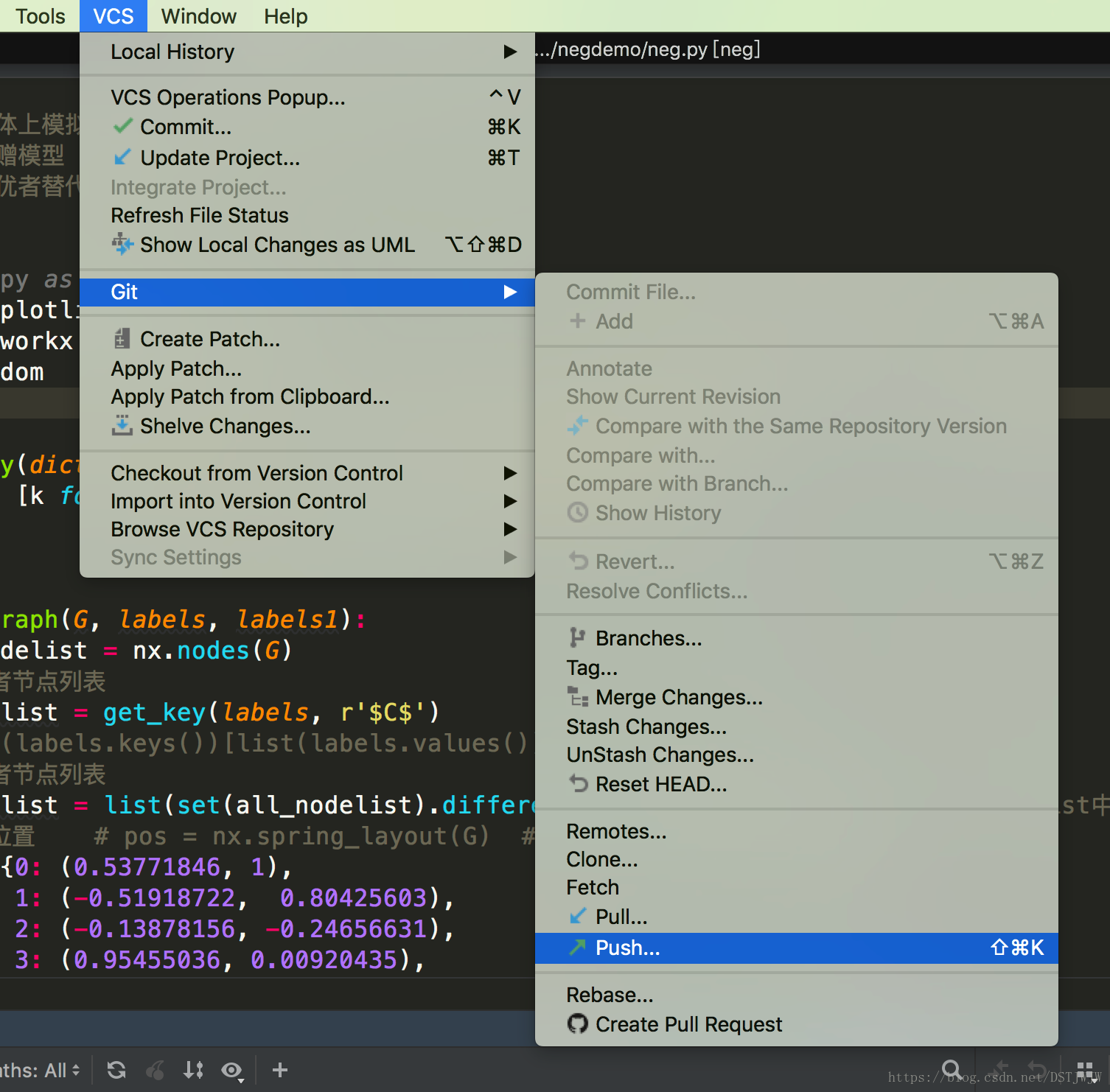The width and height of the screenshot is (1110, 1092).
Task: Click the green Commit checkmark icon
Action: 123,127
